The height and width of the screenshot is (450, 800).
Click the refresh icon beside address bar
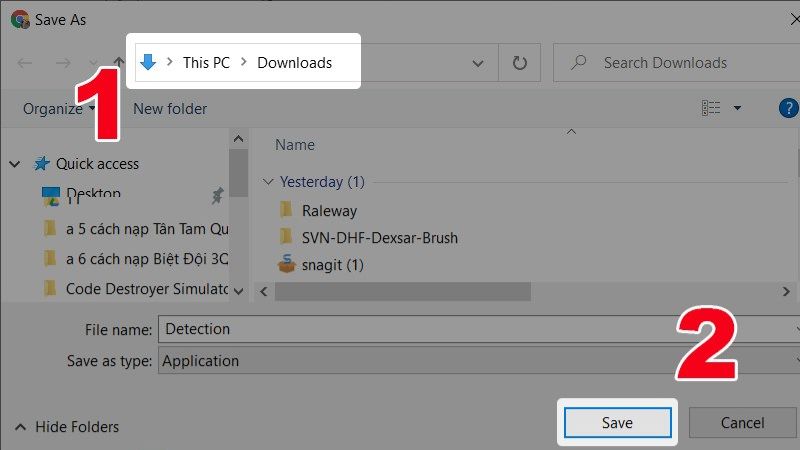click(519, 63)
